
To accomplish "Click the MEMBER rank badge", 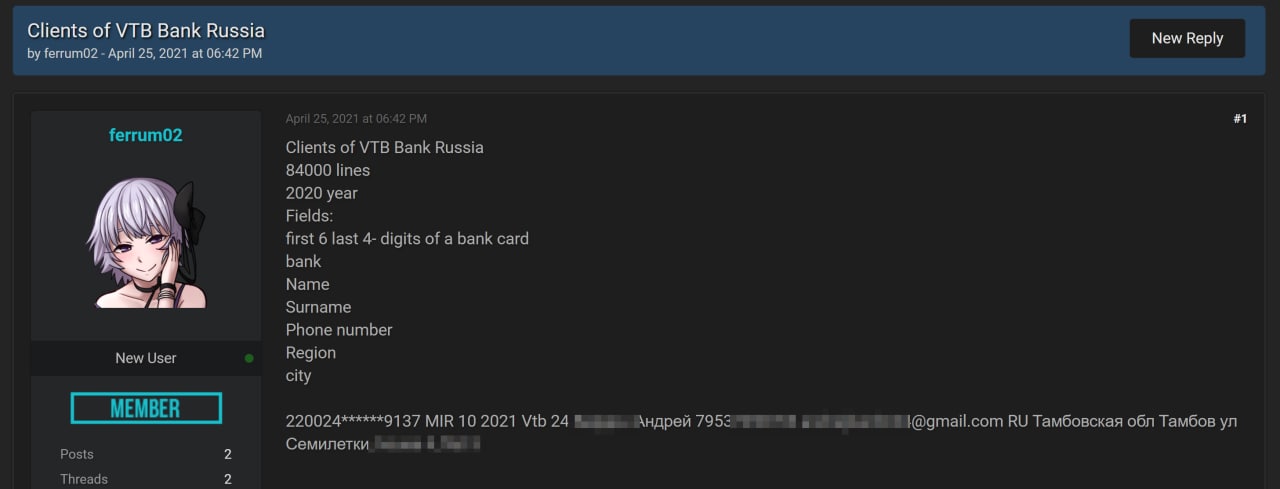I will point(146,408).
